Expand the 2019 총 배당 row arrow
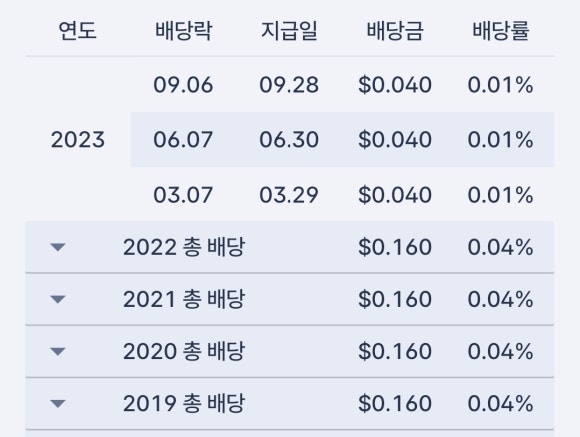The image size is (580, 437). point(58,403)
